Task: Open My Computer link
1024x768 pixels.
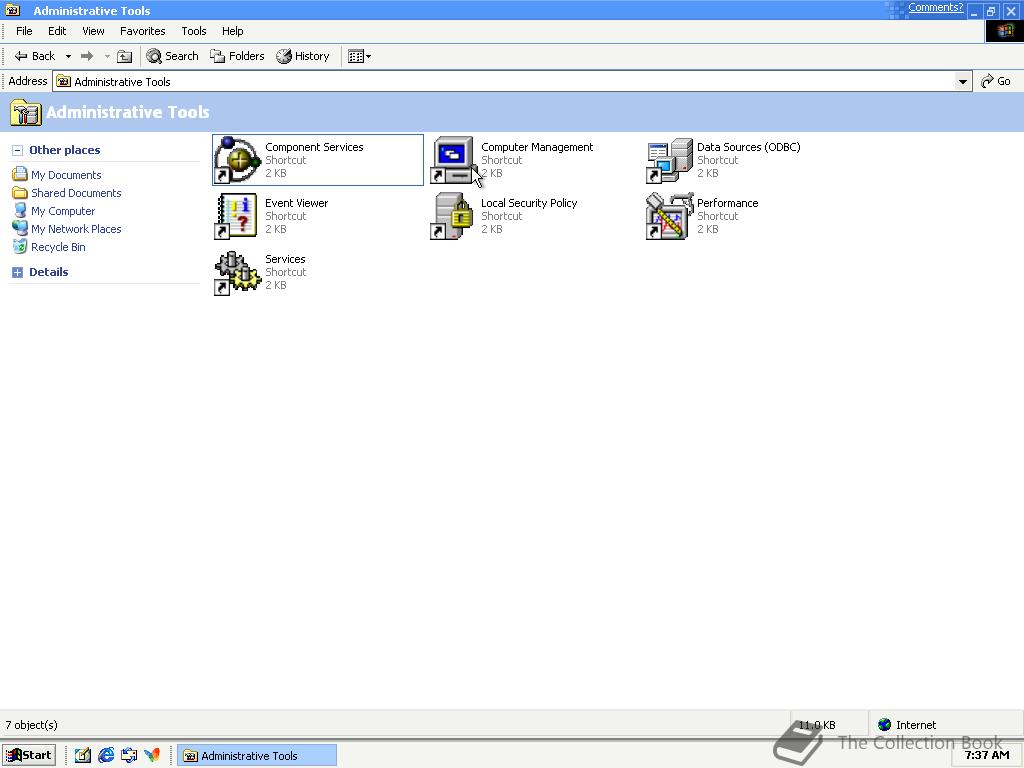Action: point(63,211)
